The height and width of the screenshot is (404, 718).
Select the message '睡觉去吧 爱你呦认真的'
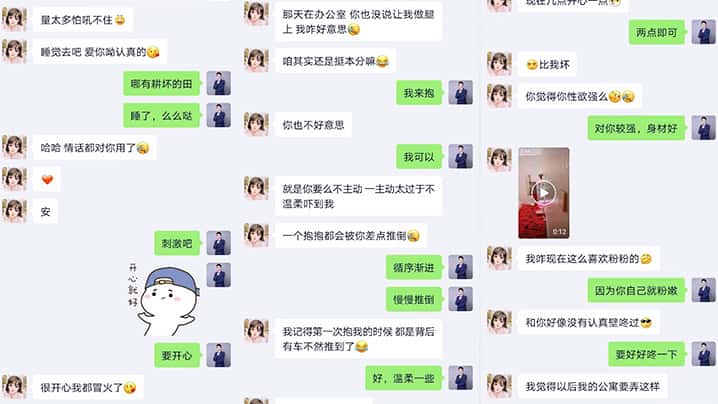(x=100, y=52)
